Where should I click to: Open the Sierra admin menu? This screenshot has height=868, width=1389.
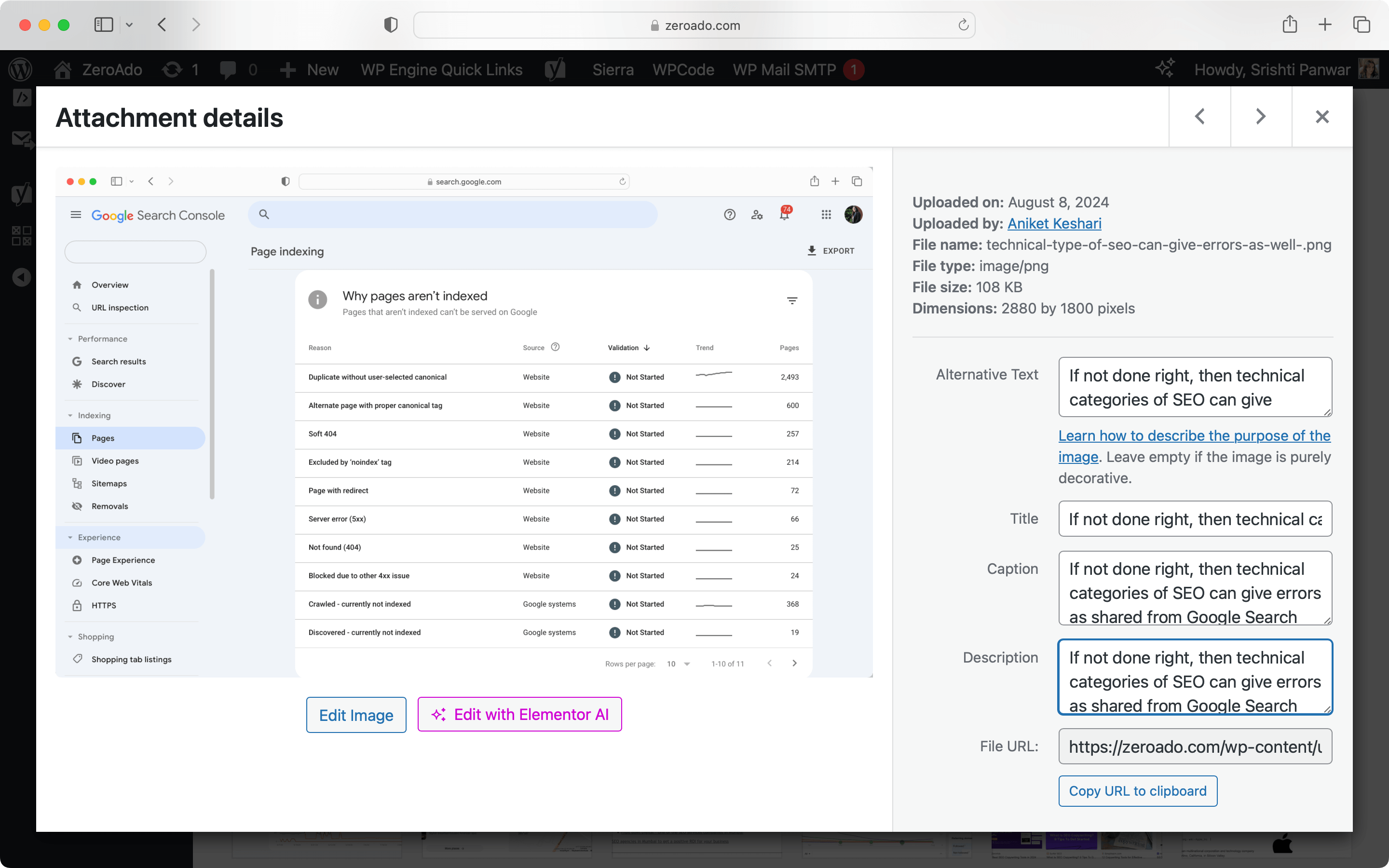pyautogui.click(x=613, y=69)
